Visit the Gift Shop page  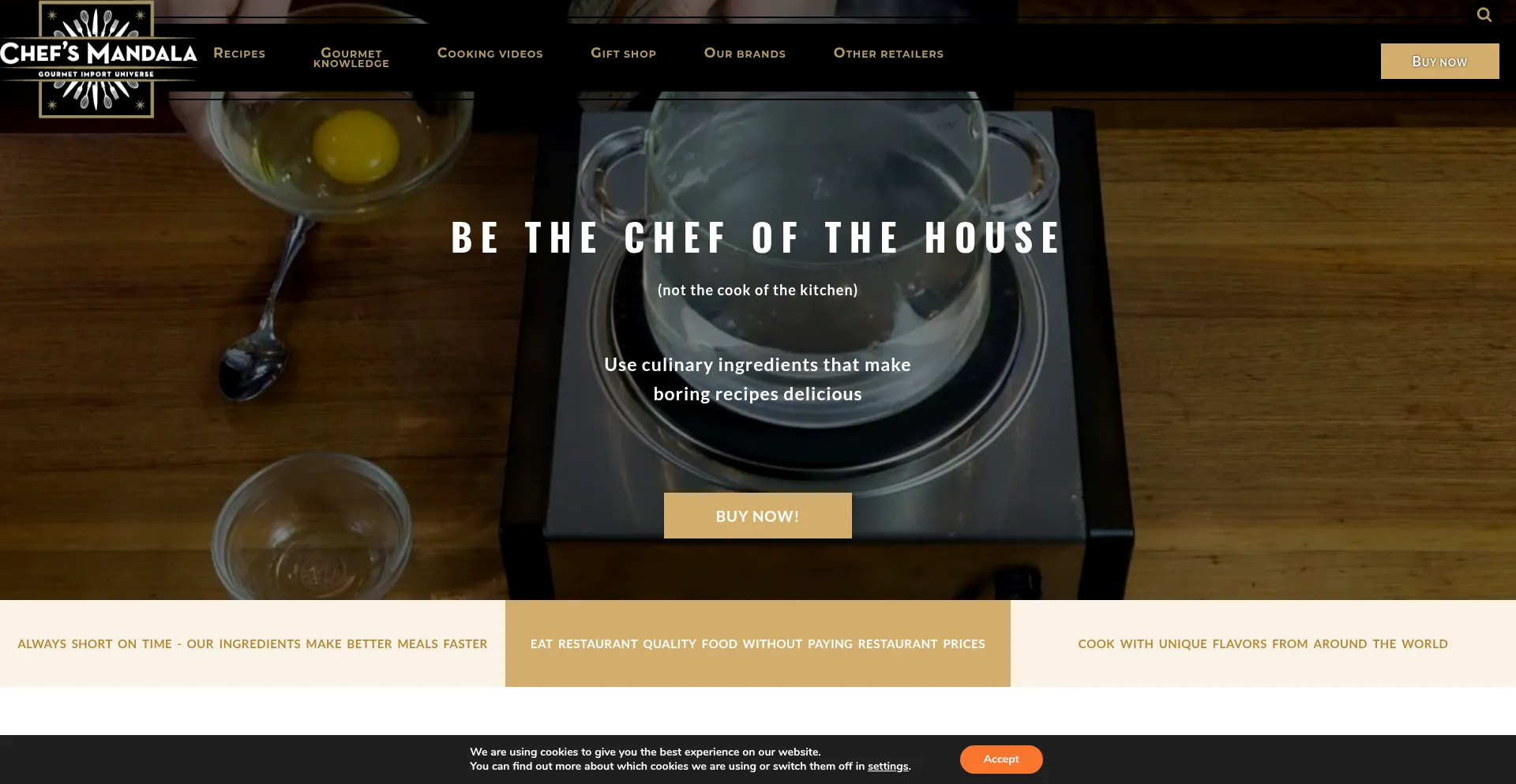(x=624, y=54)
